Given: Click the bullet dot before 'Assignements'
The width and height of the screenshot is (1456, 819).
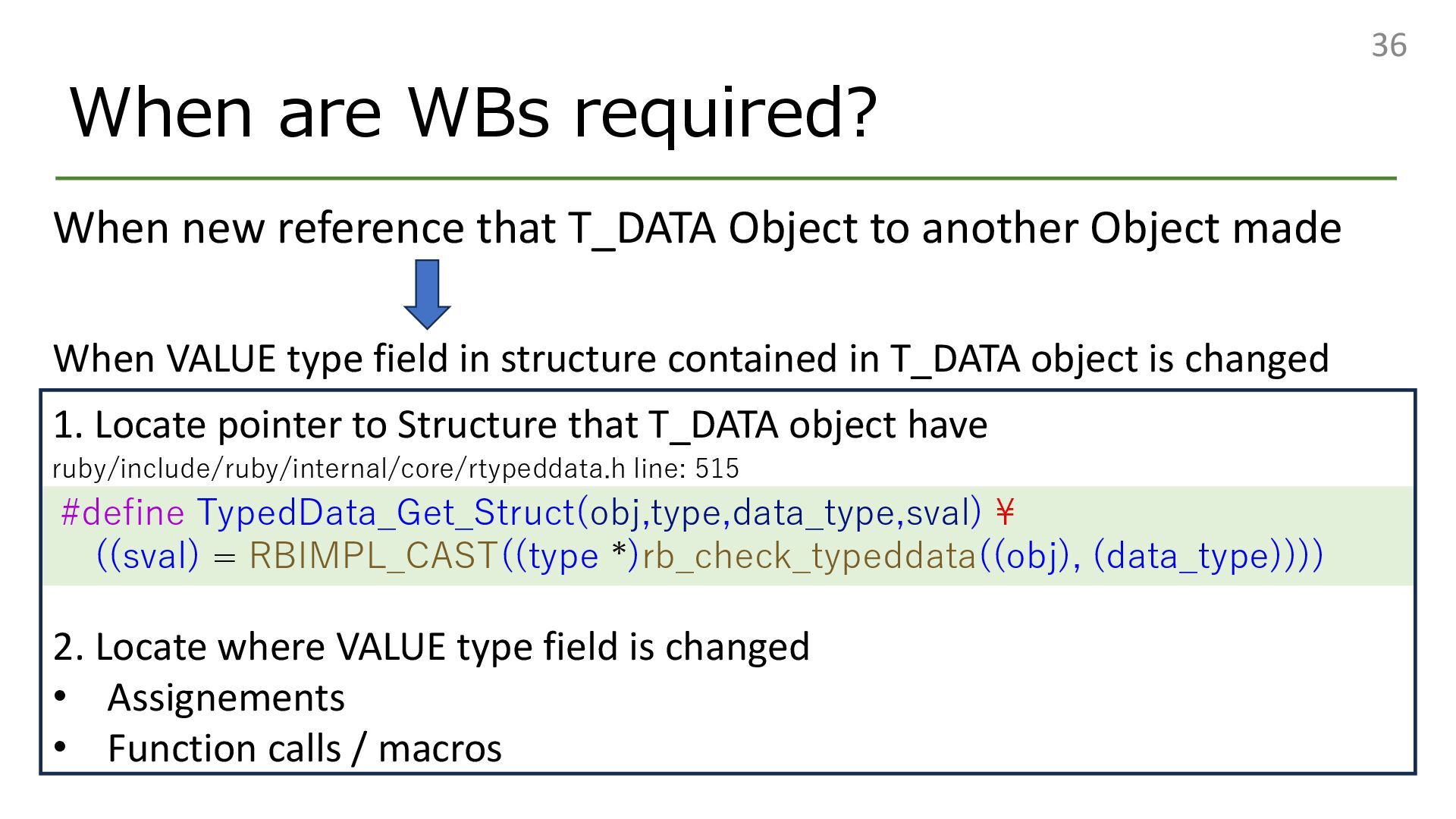Looking at the screenshot, I should point(61,697).
